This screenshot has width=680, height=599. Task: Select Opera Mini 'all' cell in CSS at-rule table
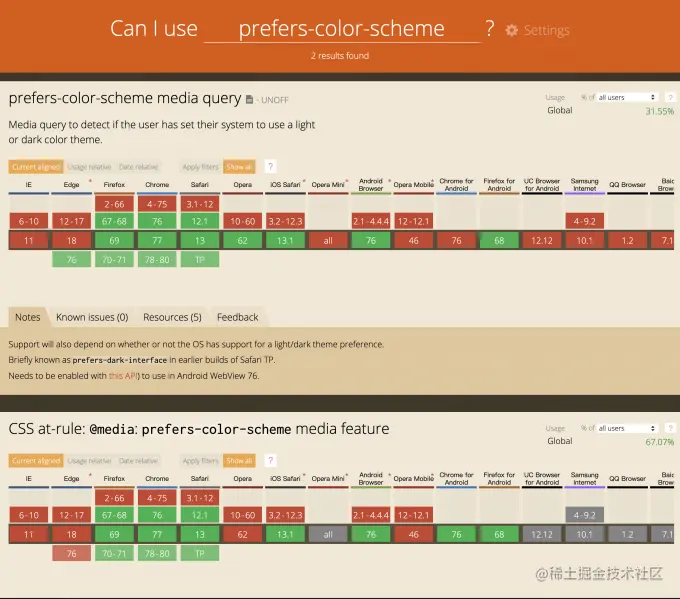point(328,534)
